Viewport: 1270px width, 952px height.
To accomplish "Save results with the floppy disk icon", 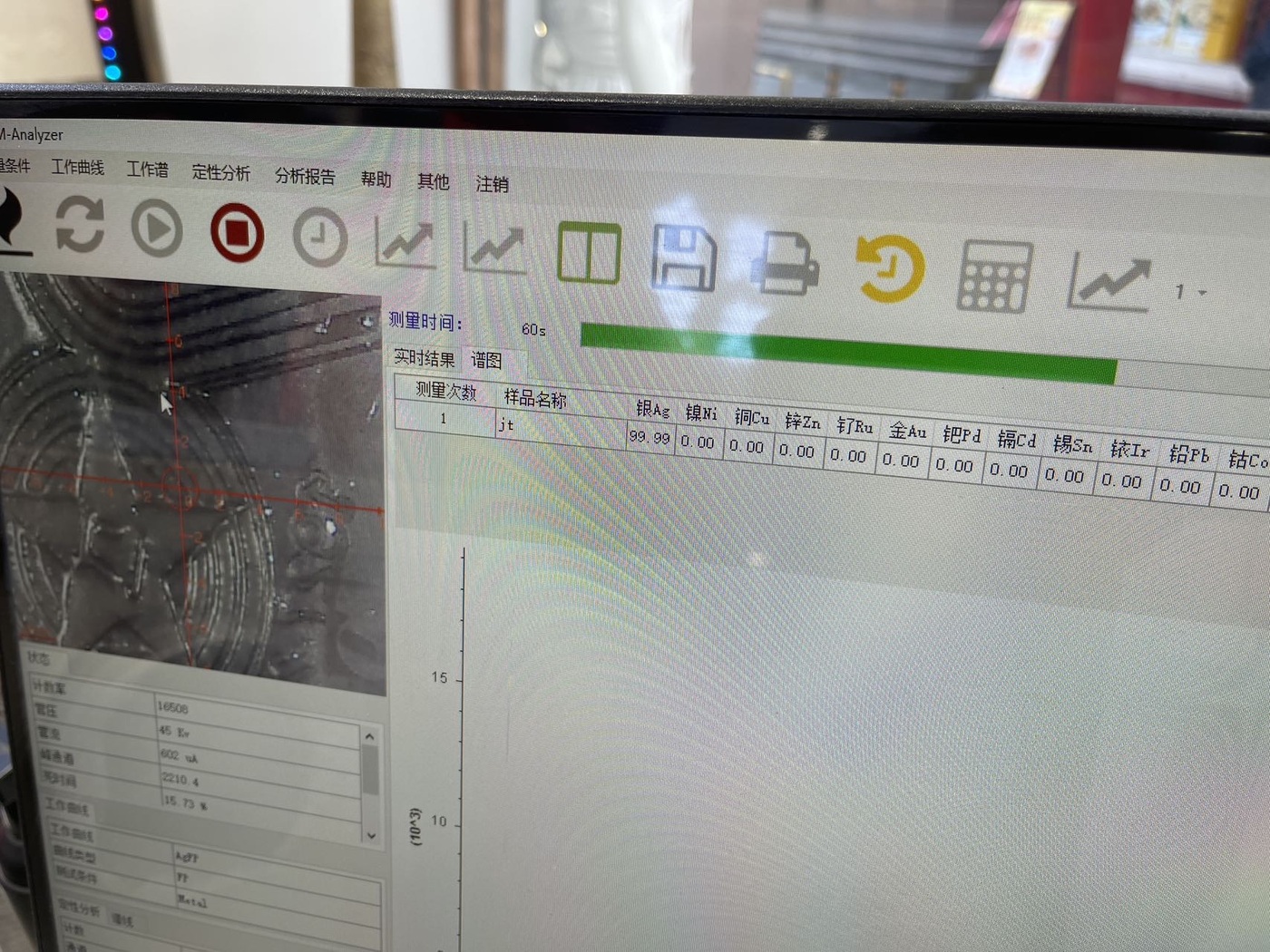I will point(684,258).
